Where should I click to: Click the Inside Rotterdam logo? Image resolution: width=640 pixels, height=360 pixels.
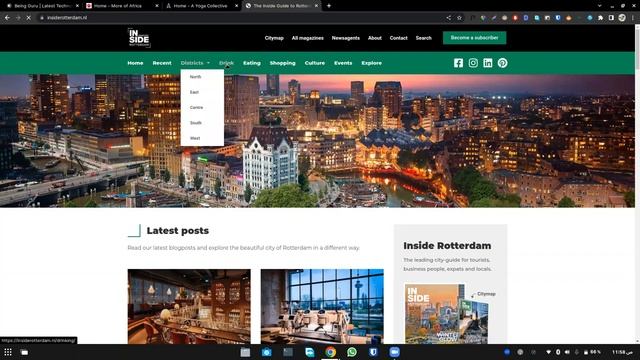[x=139, y=38]
